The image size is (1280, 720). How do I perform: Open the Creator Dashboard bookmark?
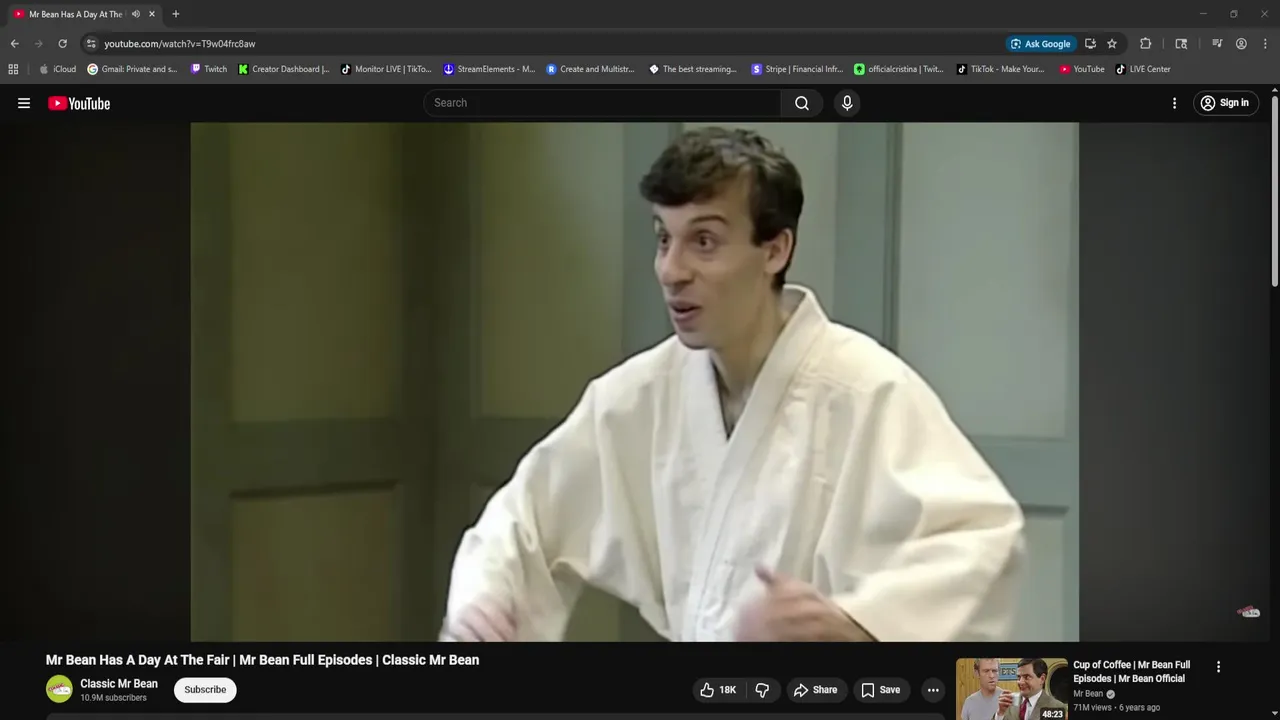pyautogui.click(x=284, y=69)
